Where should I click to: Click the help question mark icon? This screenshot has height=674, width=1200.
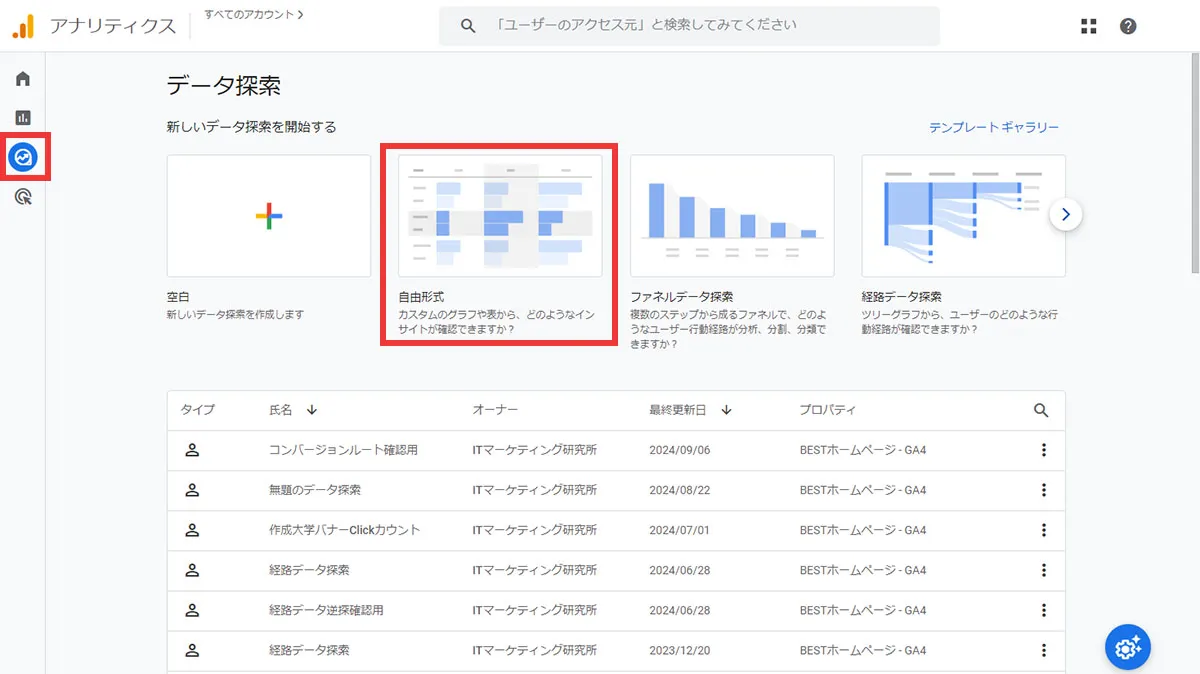pos(1128,25)
